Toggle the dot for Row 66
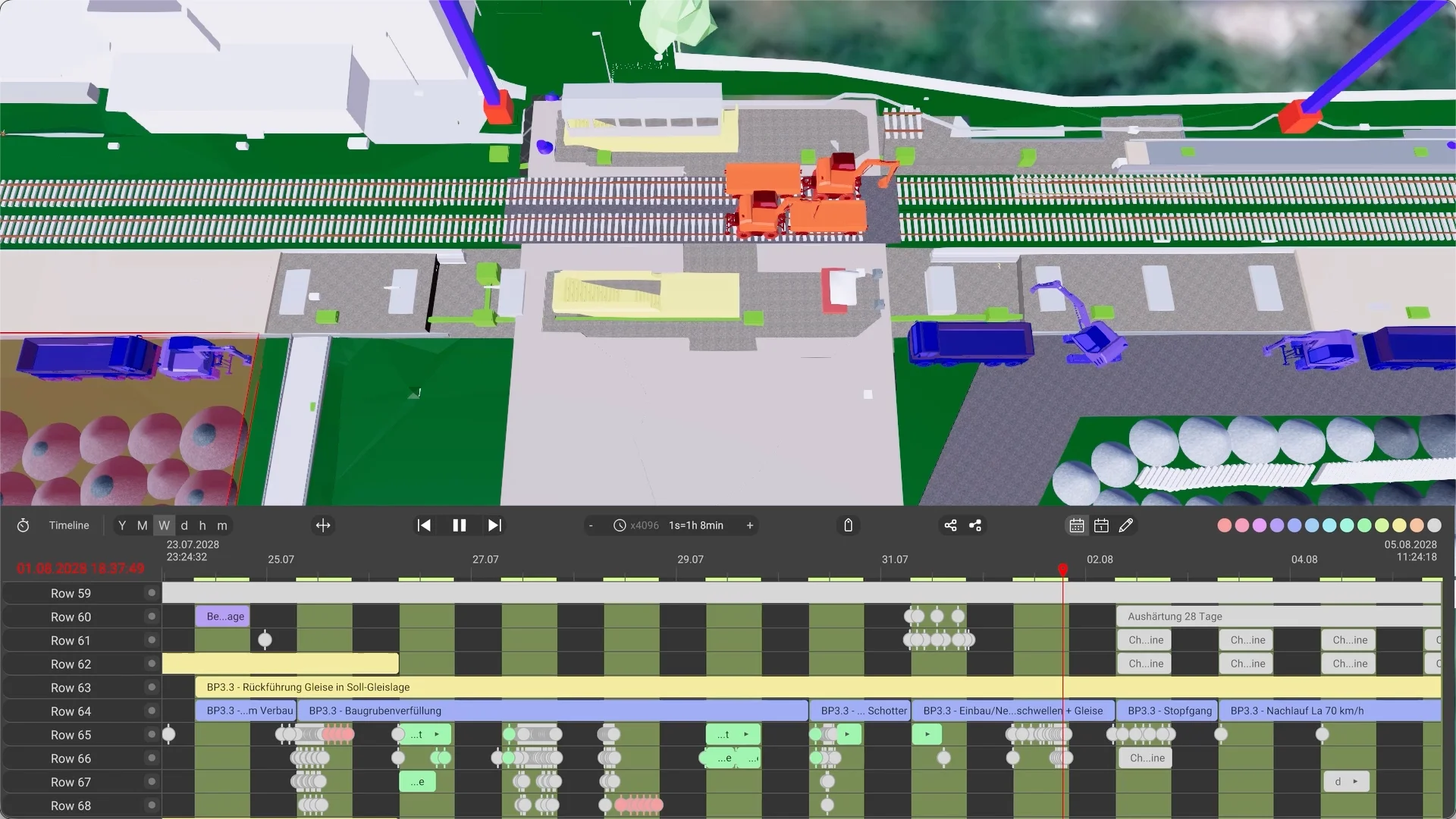 pyautogui.click(x=152, y=758)
